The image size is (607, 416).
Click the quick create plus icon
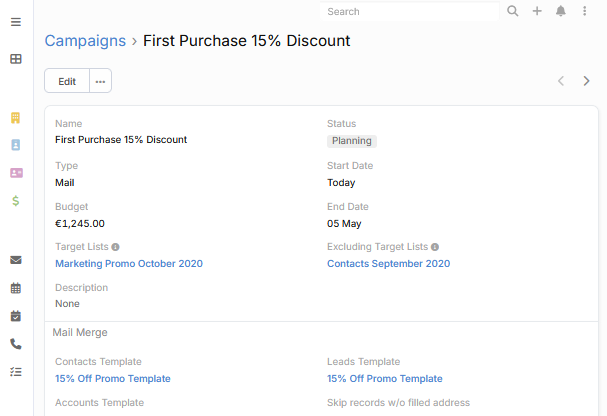537,12
